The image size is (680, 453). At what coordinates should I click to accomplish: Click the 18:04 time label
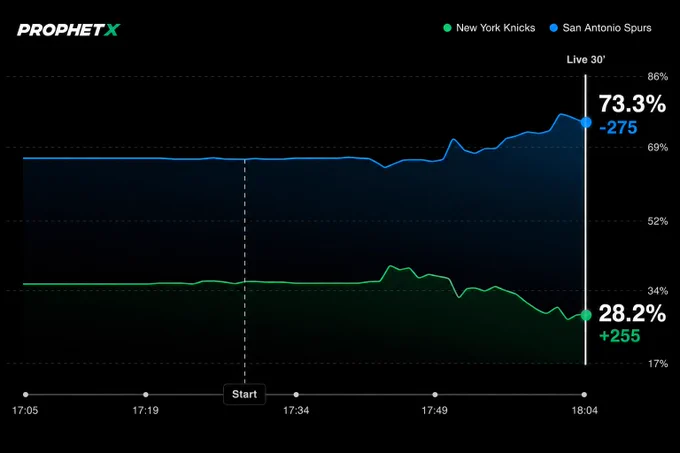(x=585, y=411)
